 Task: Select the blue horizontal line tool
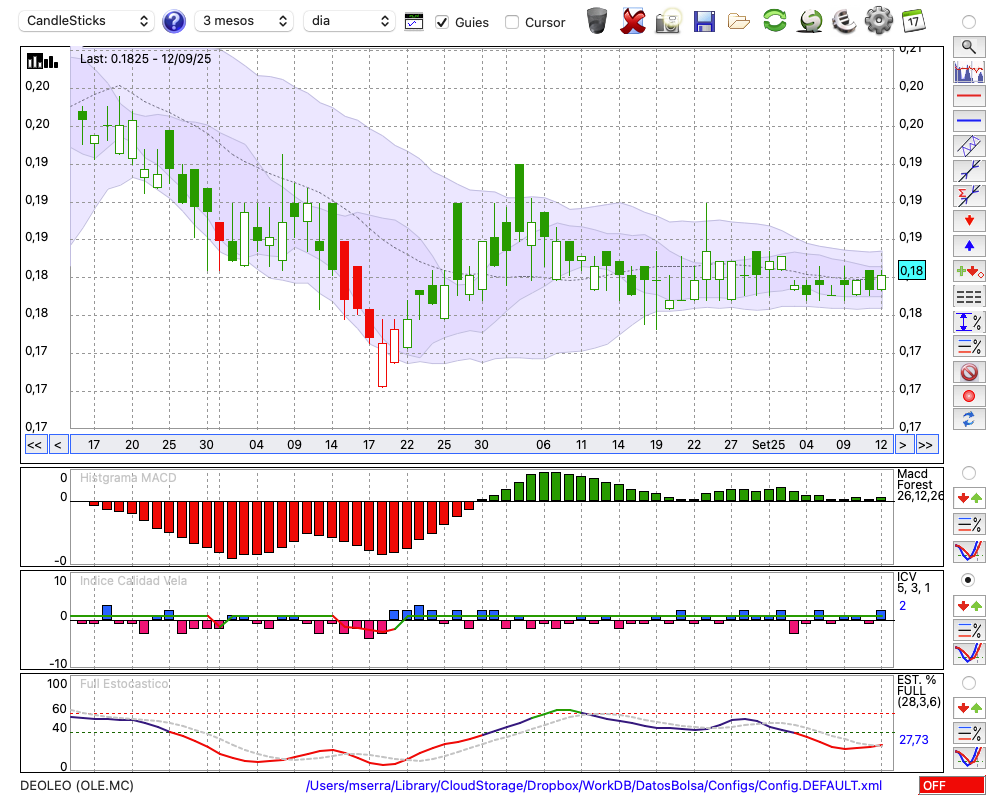[969, 121]
